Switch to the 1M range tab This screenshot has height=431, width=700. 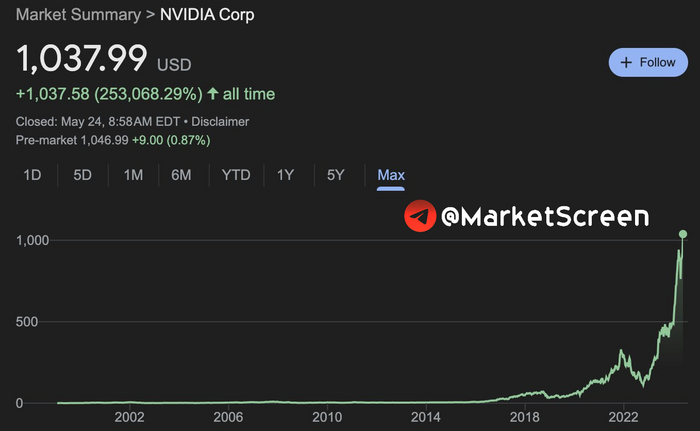coord(133,175)
